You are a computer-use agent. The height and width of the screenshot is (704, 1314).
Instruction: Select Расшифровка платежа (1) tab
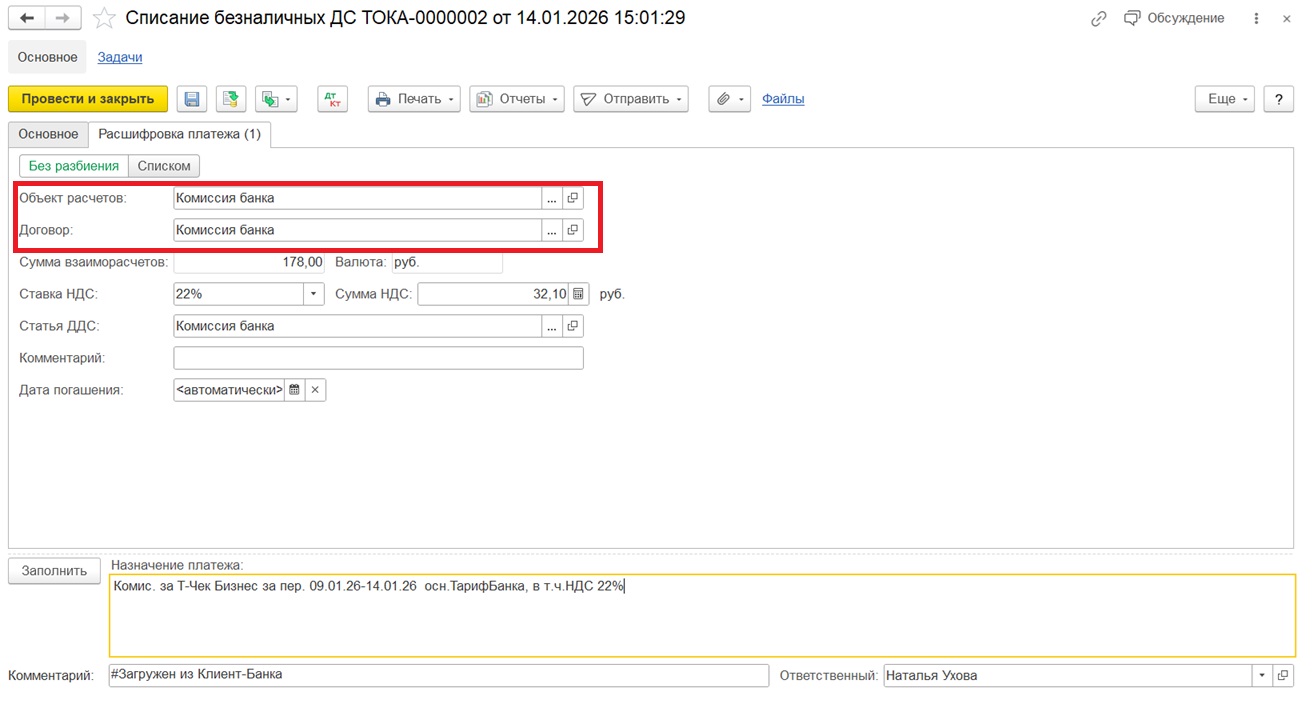(x=179, y=134)
